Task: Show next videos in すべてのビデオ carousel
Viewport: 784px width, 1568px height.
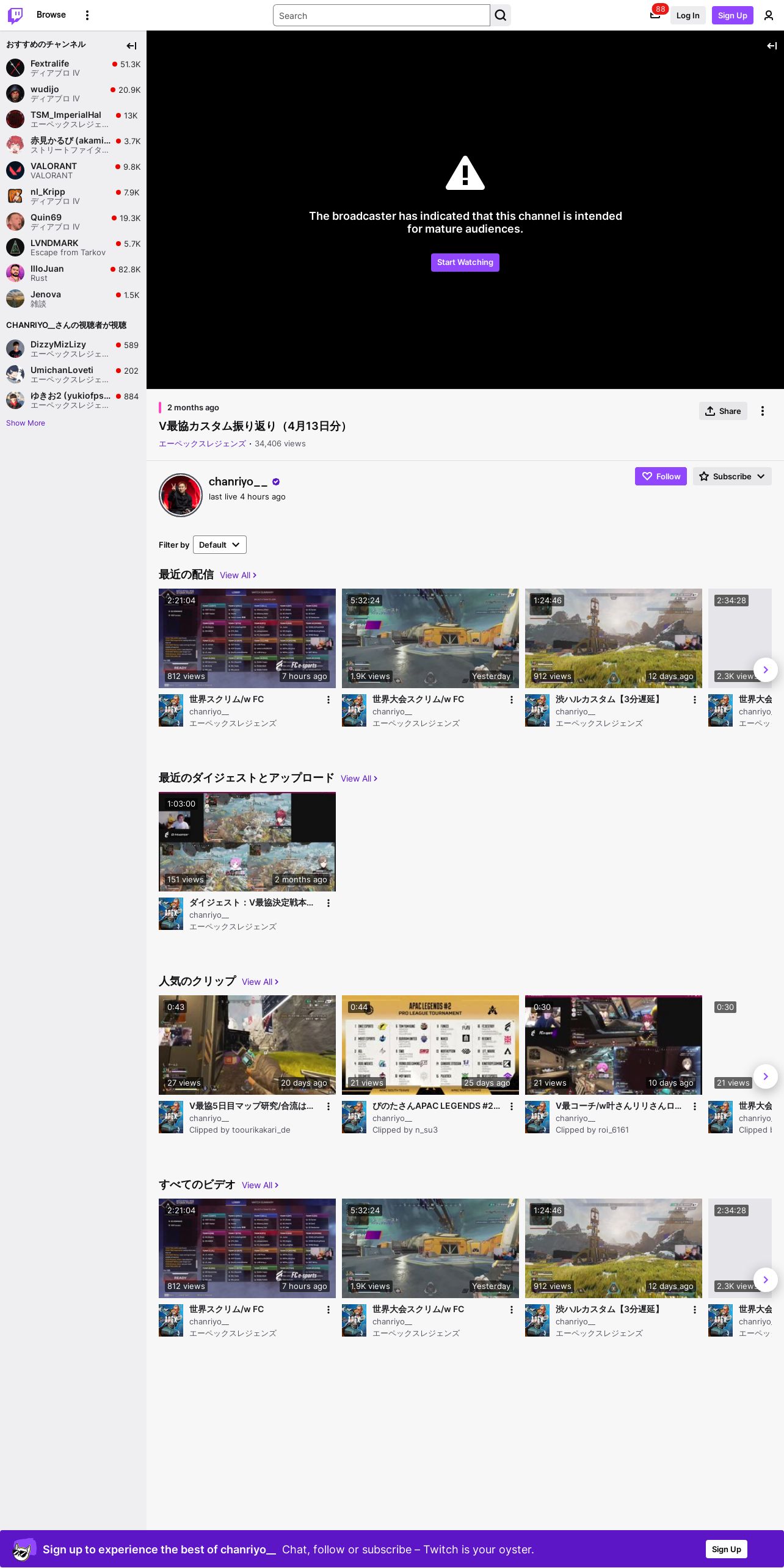Action: pyautogui.click(x=766, y=1280)
